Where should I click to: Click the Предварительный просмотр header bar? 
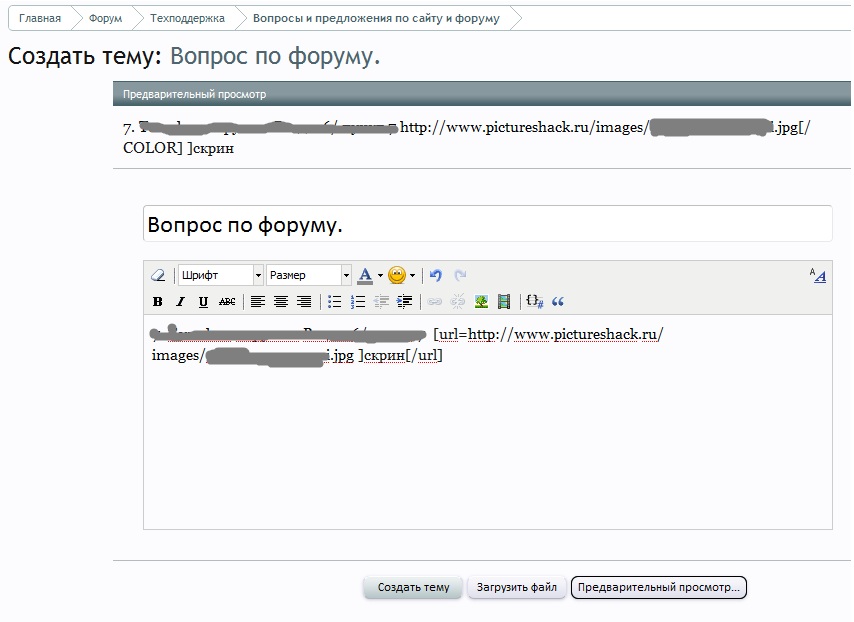click(481, 94)
